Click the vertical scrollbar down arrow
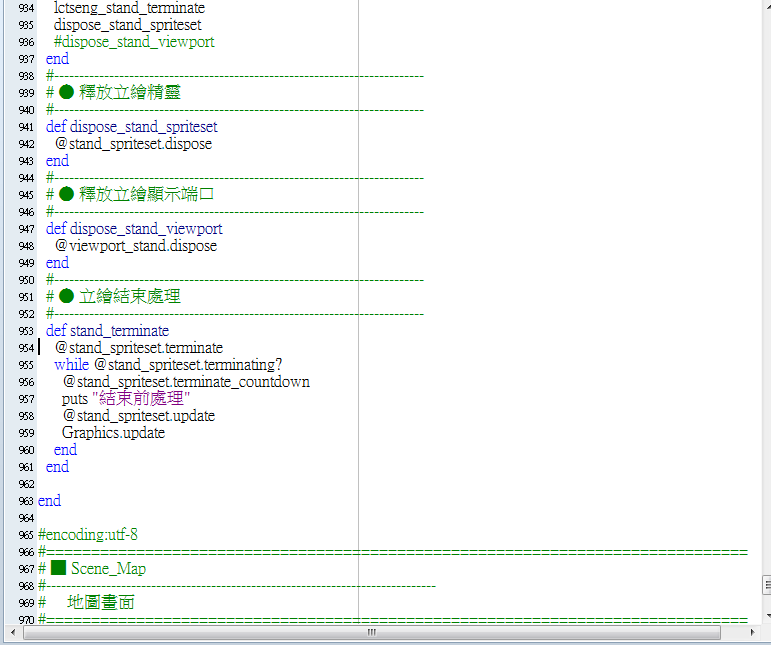Viewport: 771px width, 645px height. [767, 616]
